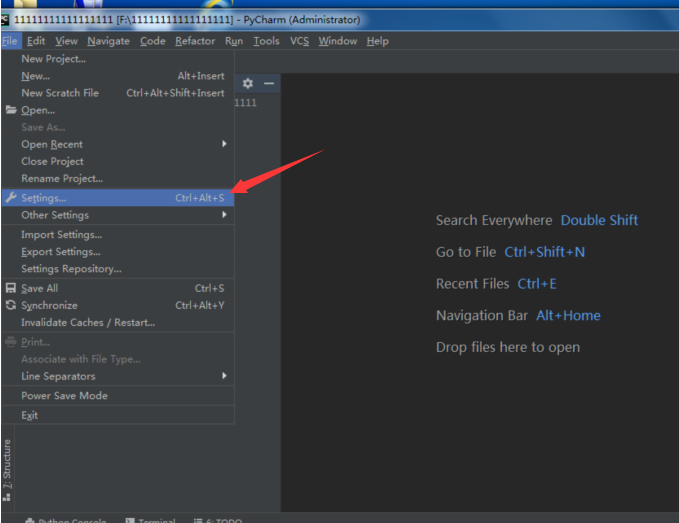Expand the Open Recent submenu arrow
The width and height of the screenshot is (679, 523).
[224, 144]
